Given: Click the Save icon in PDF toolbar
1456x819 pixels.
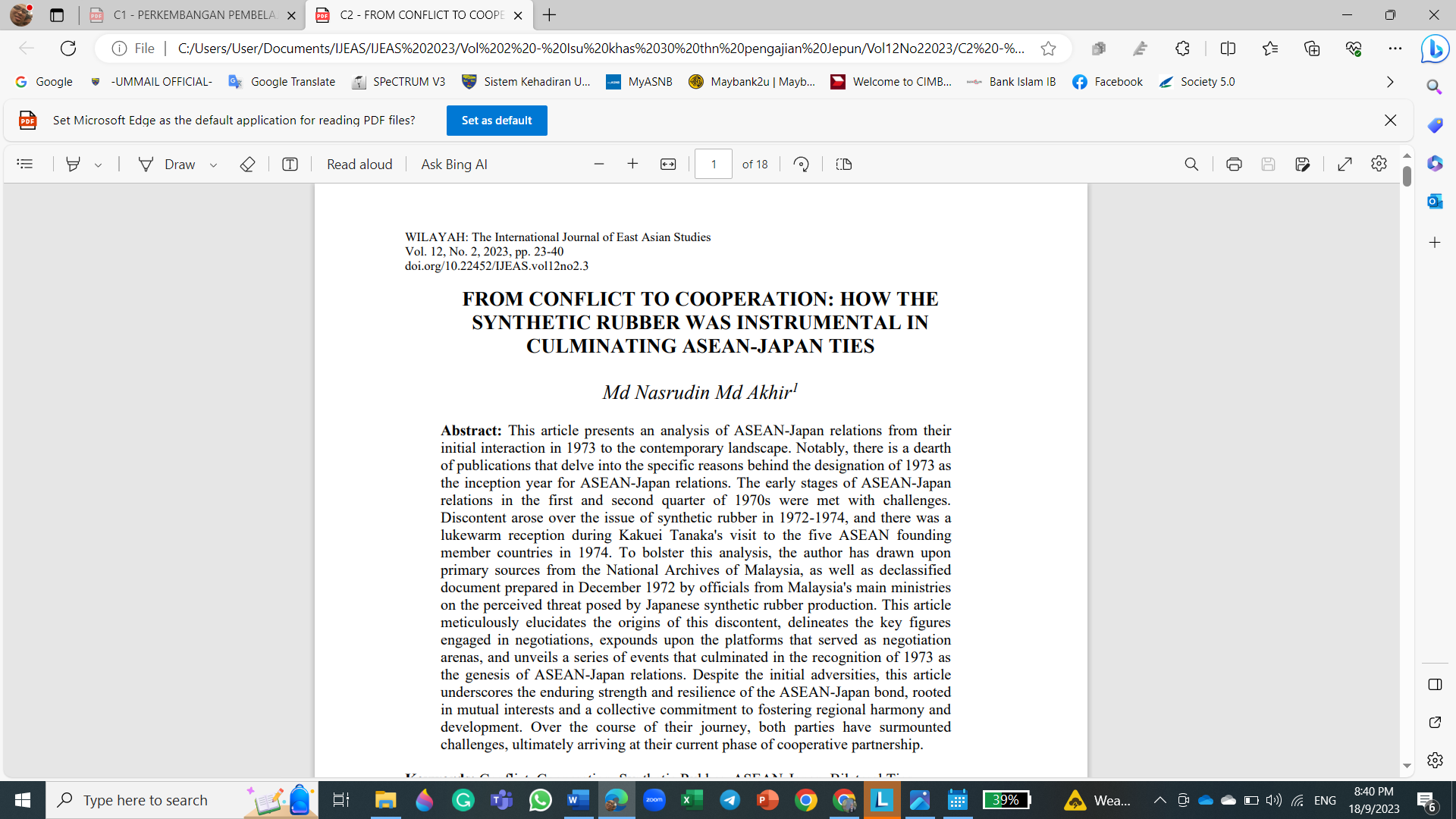Looking at the screenshot, I should (1268, 164).
